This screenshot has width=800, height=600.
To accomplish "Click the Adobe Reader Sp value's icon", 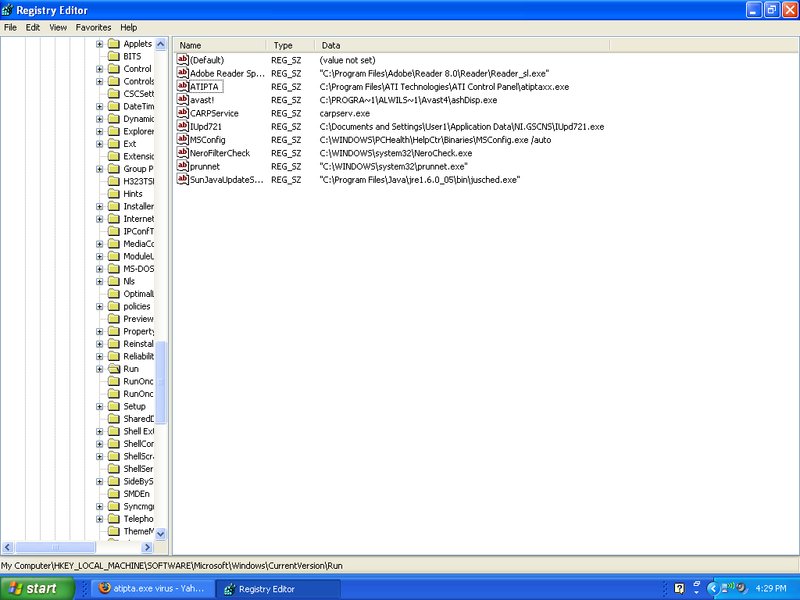I will click(183, 73).
